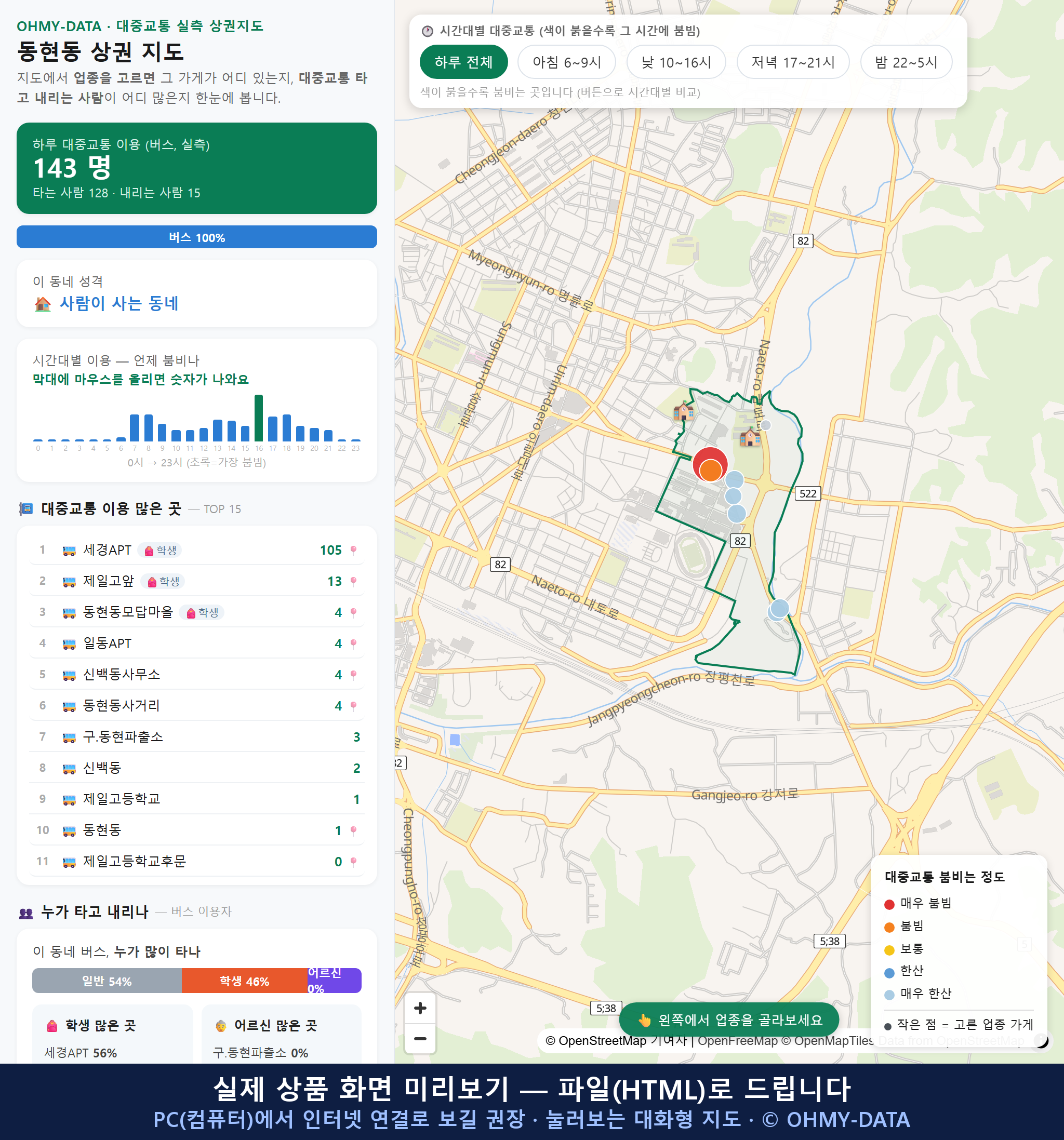This screenshot has height=1140, width=1064.
Task: Click the tallest green bar at hour 16
Action: point(259,418)
